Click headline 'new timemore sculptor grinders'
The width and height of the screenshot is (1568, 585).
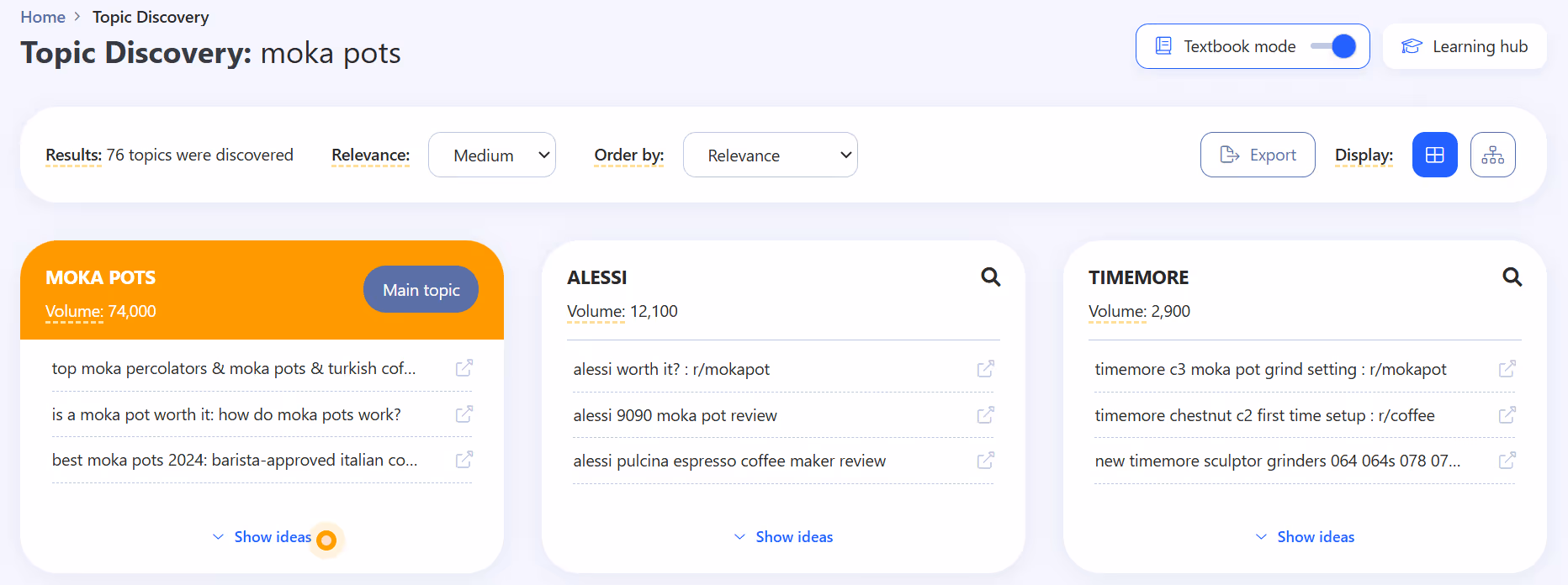pos(1277,461)
